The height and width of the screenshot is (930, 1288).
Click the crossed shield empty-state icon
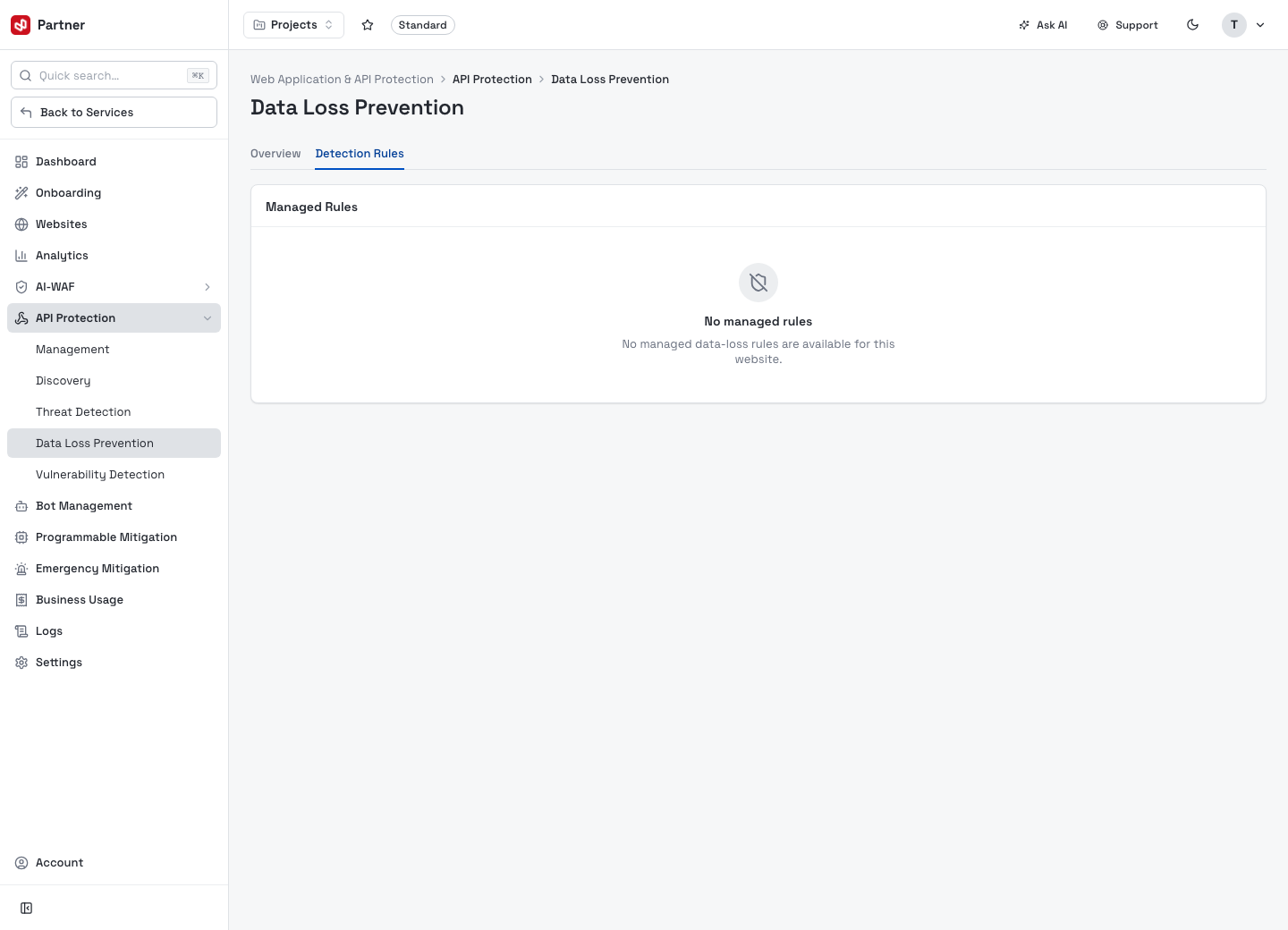tap(758, 283)
